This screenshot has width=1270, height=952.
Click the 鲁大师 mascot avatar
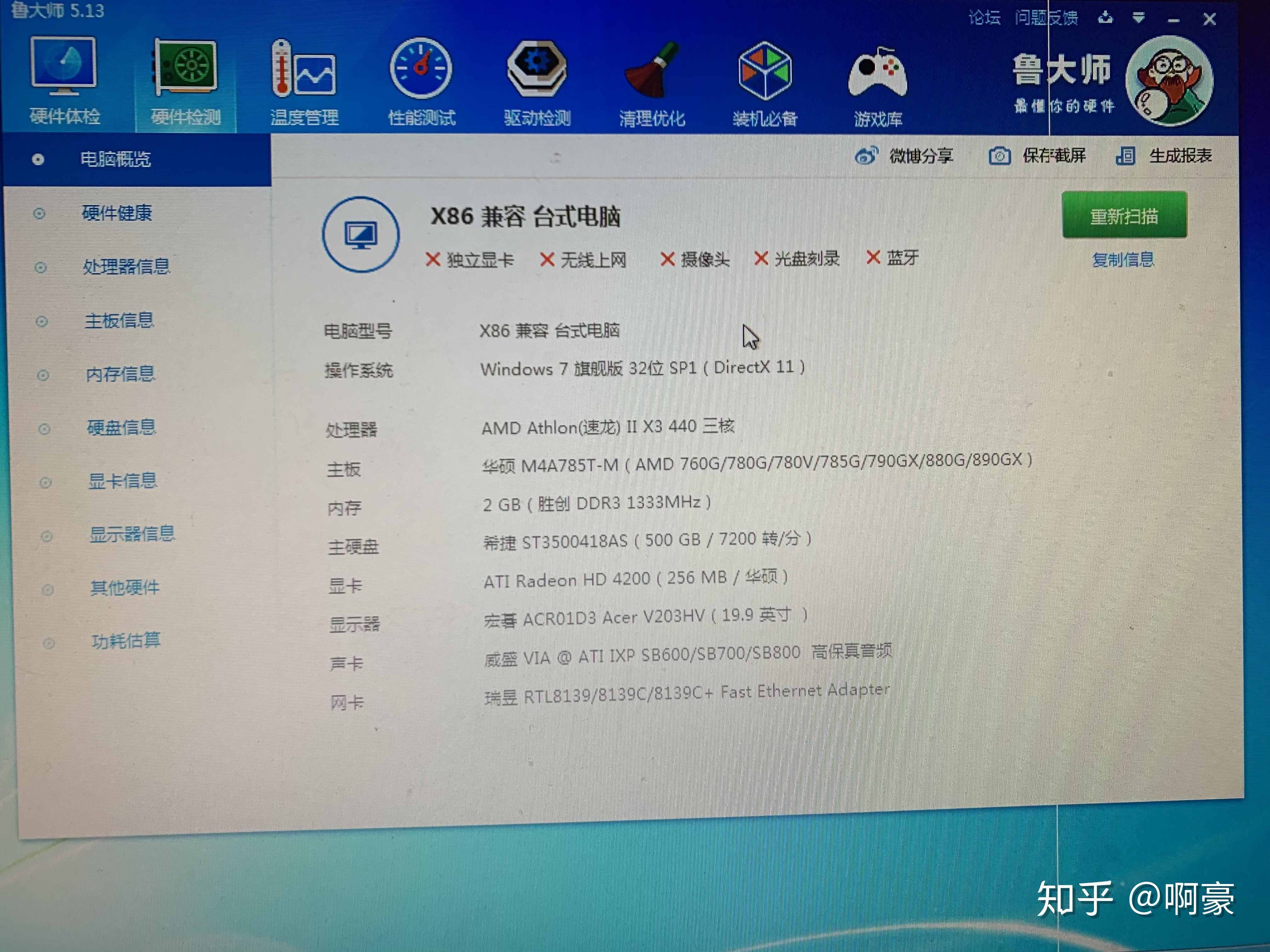coord(1170,81)
